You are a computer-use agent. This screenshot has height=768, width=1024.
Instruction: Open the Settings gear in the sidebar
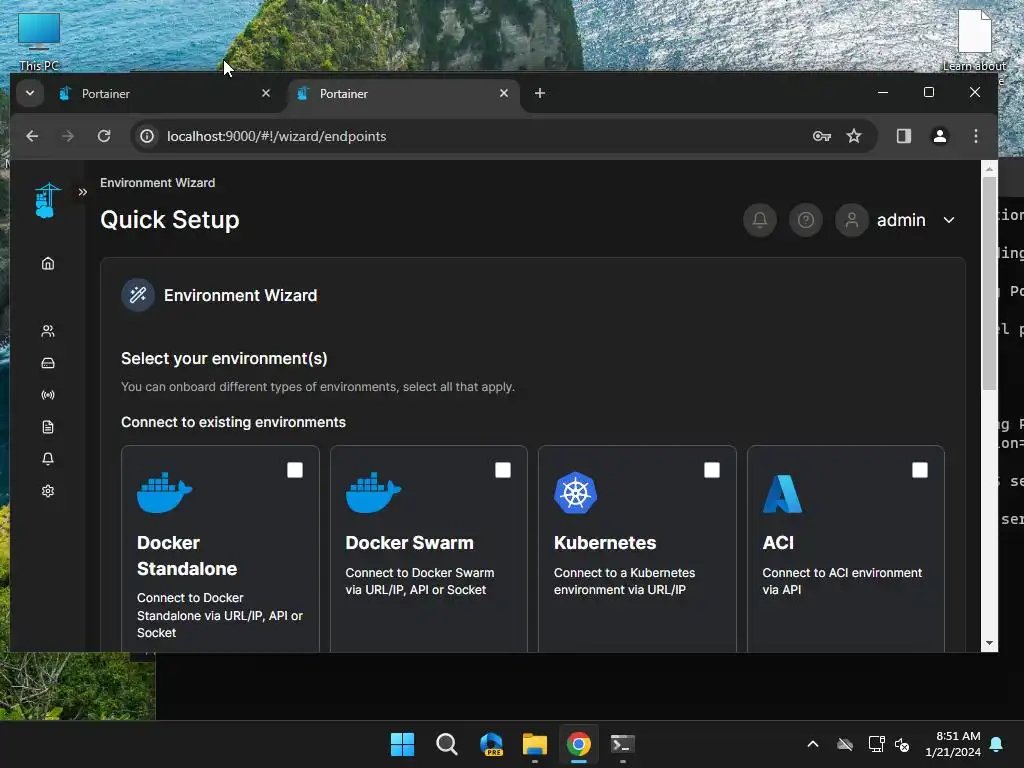click(48, 491)
